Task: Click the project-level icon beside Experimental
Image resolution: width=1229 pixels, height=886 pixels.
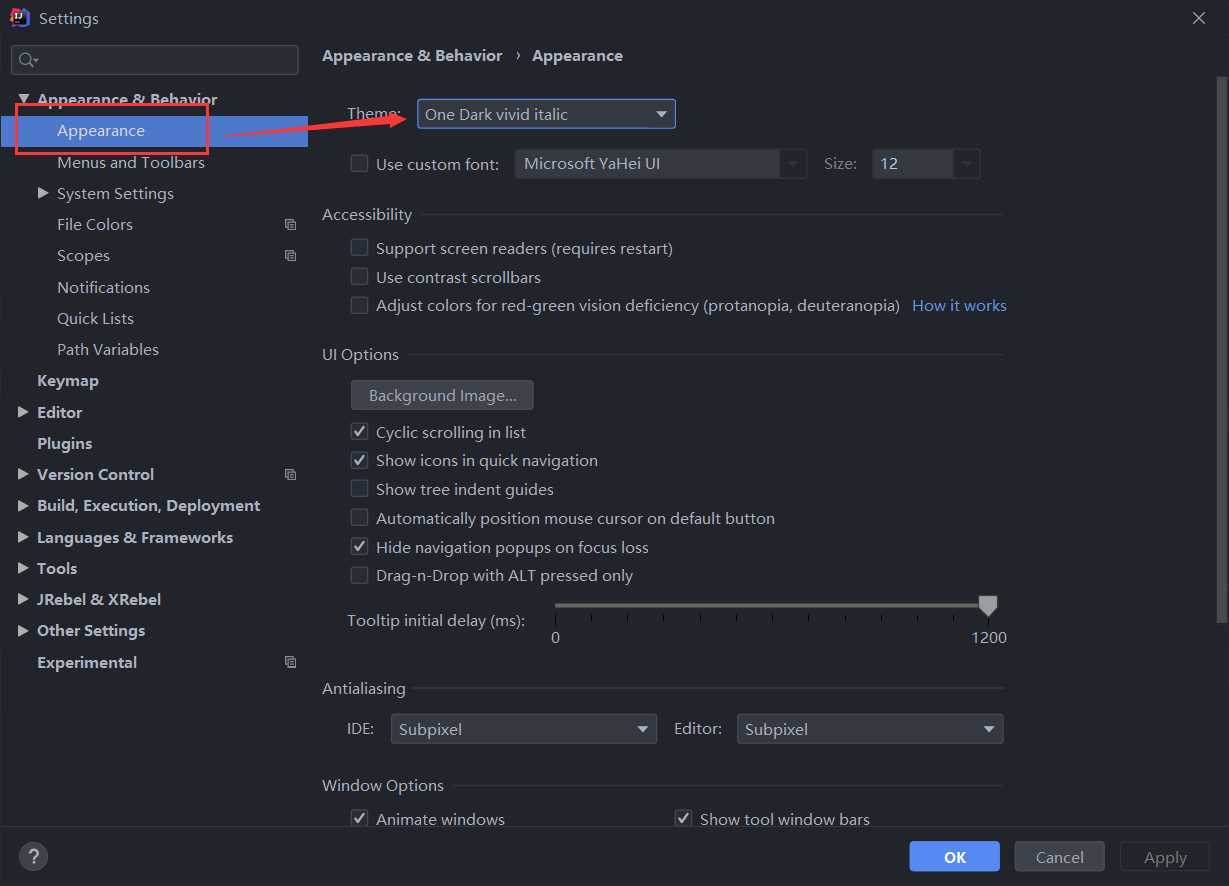Action: tap(290, 662)
